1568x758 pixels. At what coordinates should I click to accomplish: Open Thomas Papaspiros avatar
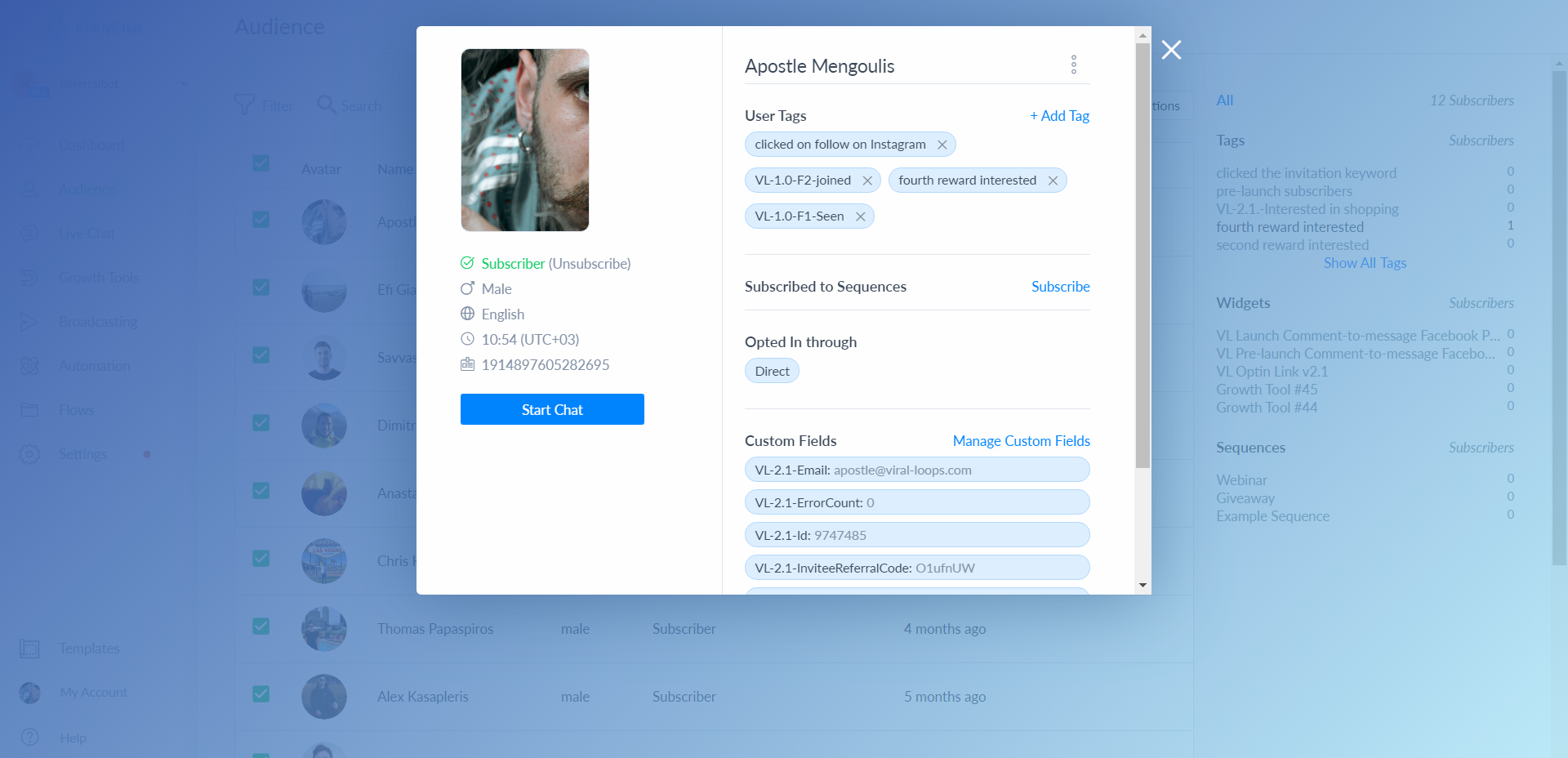tap(324, 629)
